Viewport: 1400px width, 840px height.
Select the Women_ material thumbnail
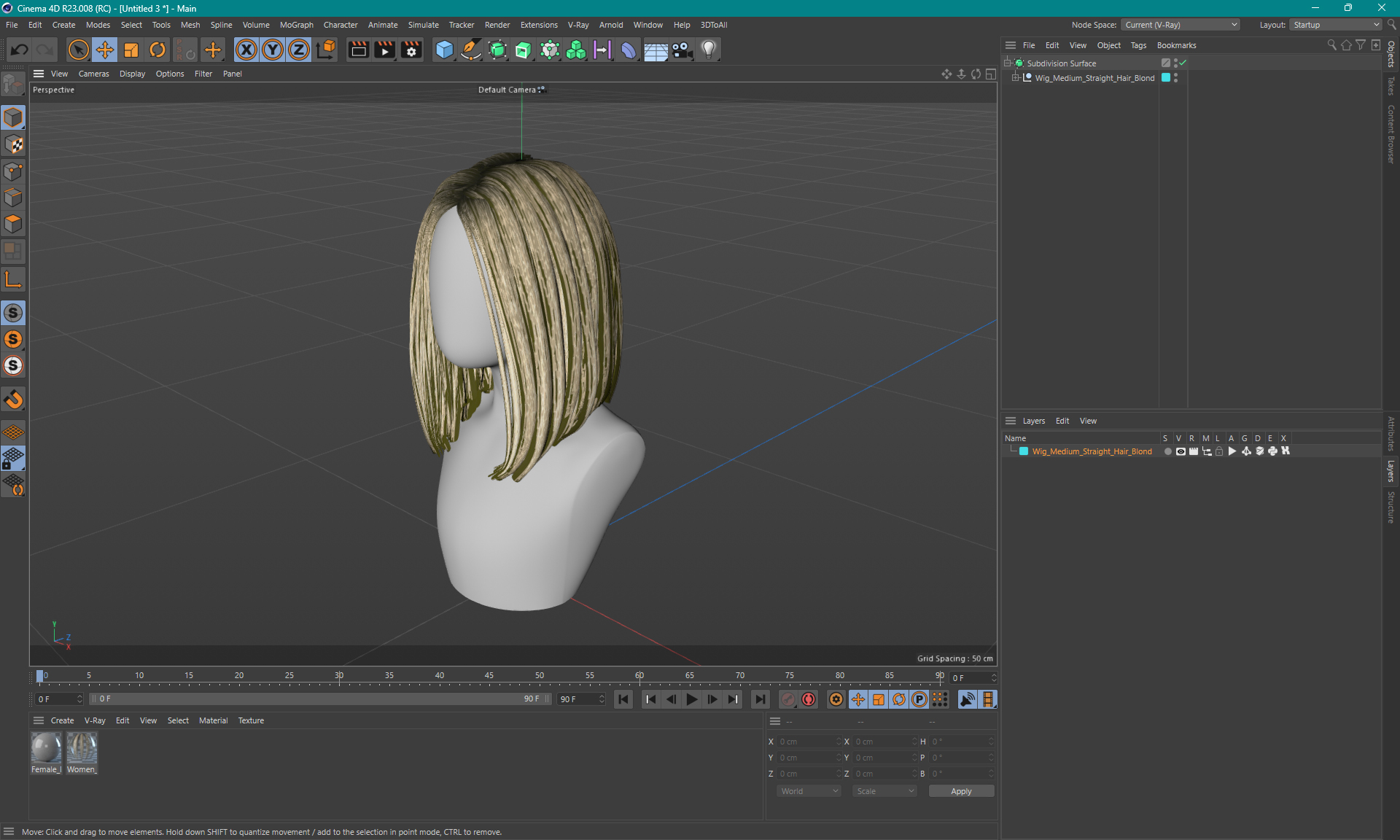[x=82, y=752]
